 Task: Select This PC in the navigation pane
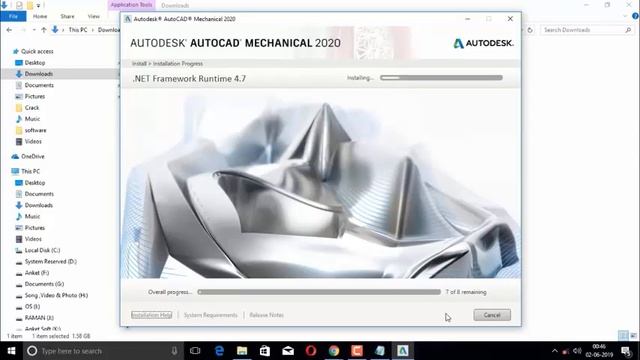tap(30, 171)
